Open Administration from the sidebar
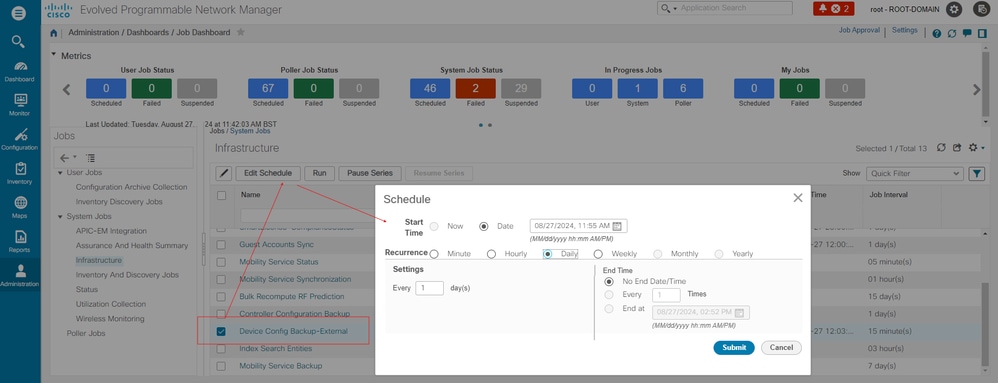 20,275
